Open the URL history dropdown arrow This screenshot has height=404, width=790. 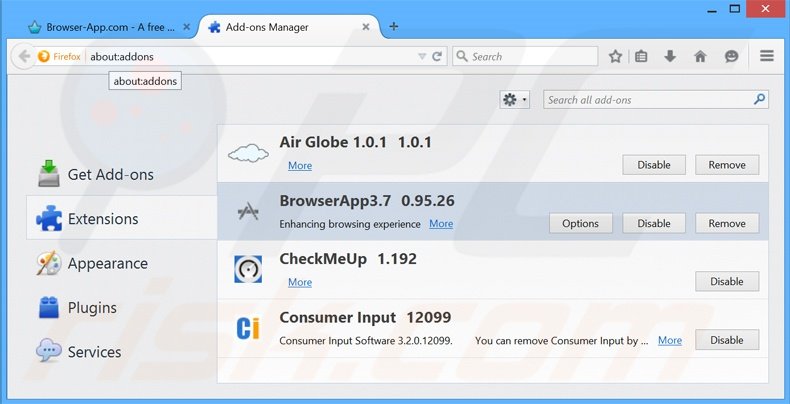[x=422, y=56]
